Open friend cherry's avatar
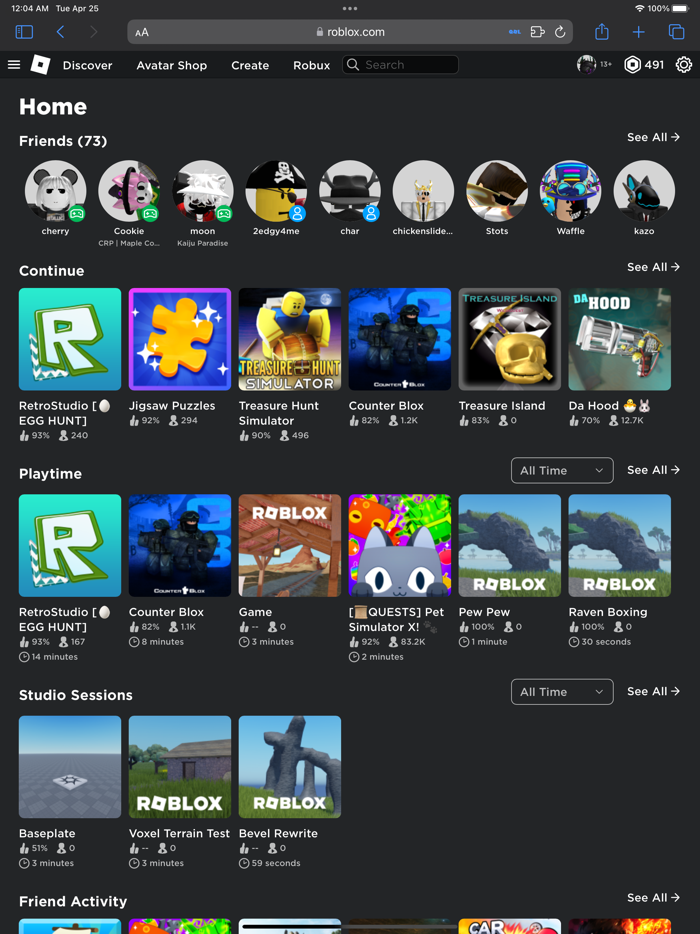This screenshot has width=700, height=934. [x=55, y=191]
